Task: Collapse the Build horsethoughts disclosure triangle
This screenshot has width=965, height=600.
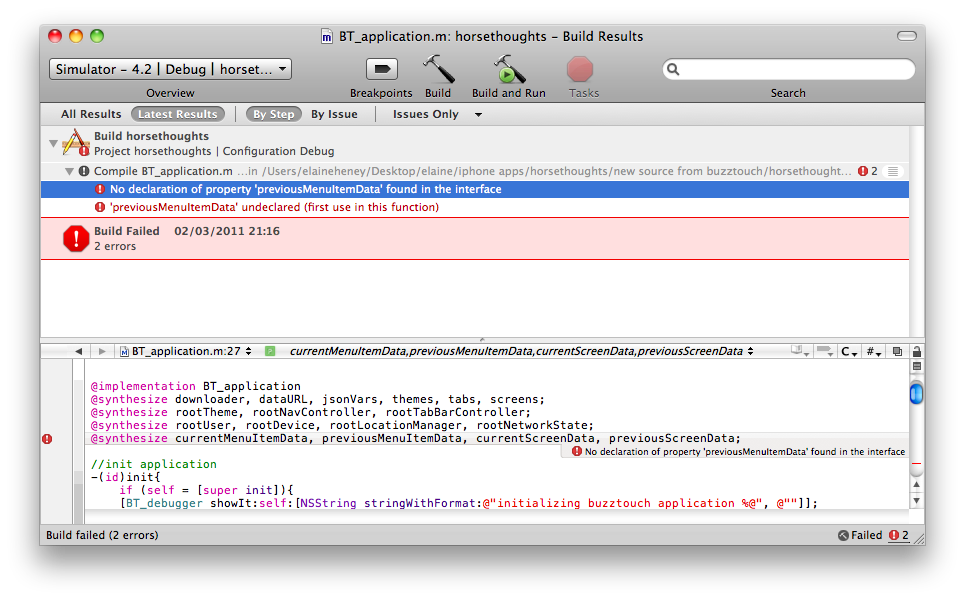Action: click(x=53, y=144)
